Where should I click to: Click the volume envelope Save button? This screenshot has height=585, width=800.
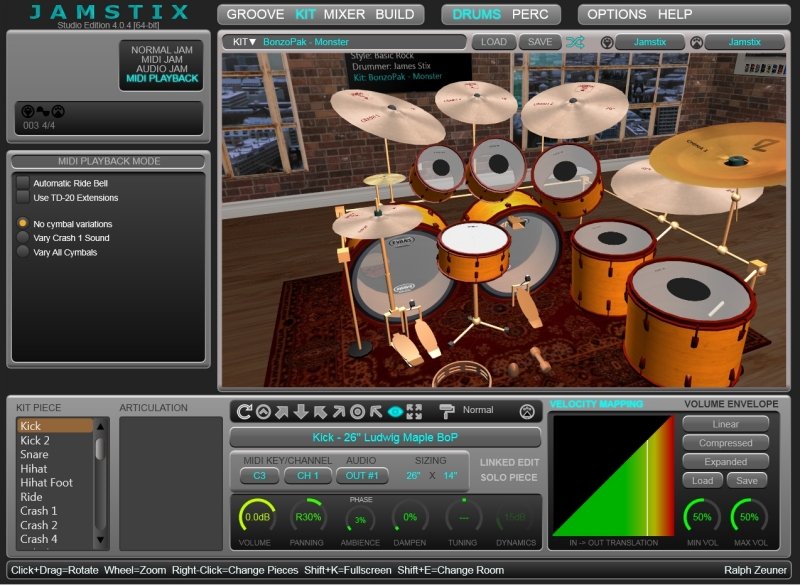pyautogui.click(x=746, y=480)
